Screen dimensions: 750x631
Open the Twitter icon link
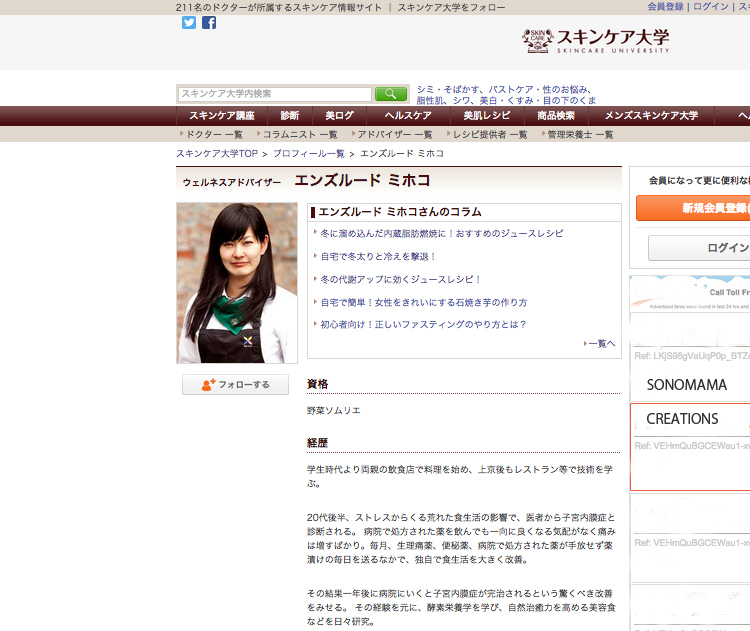[188, 22]
